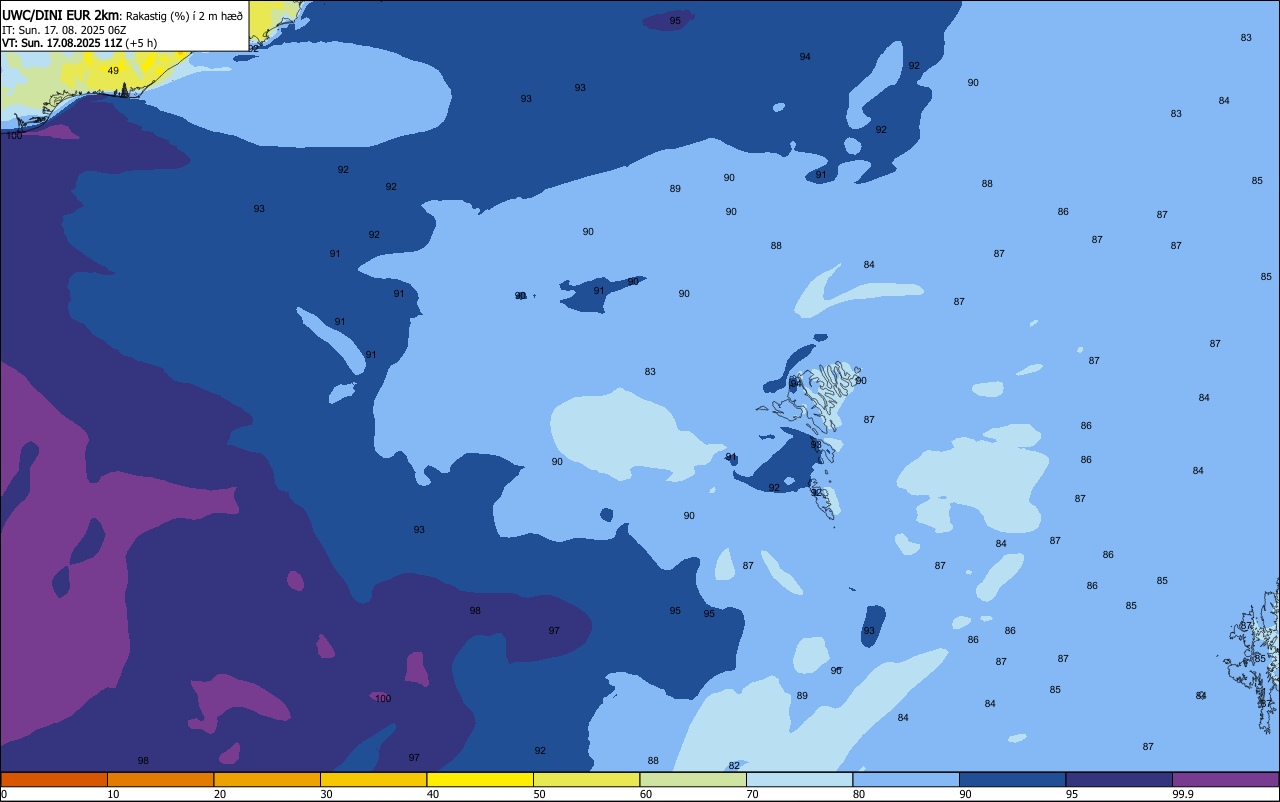Select the amber 20–30 legend color box
This screenshot has height=802, width=1280.
267,779
